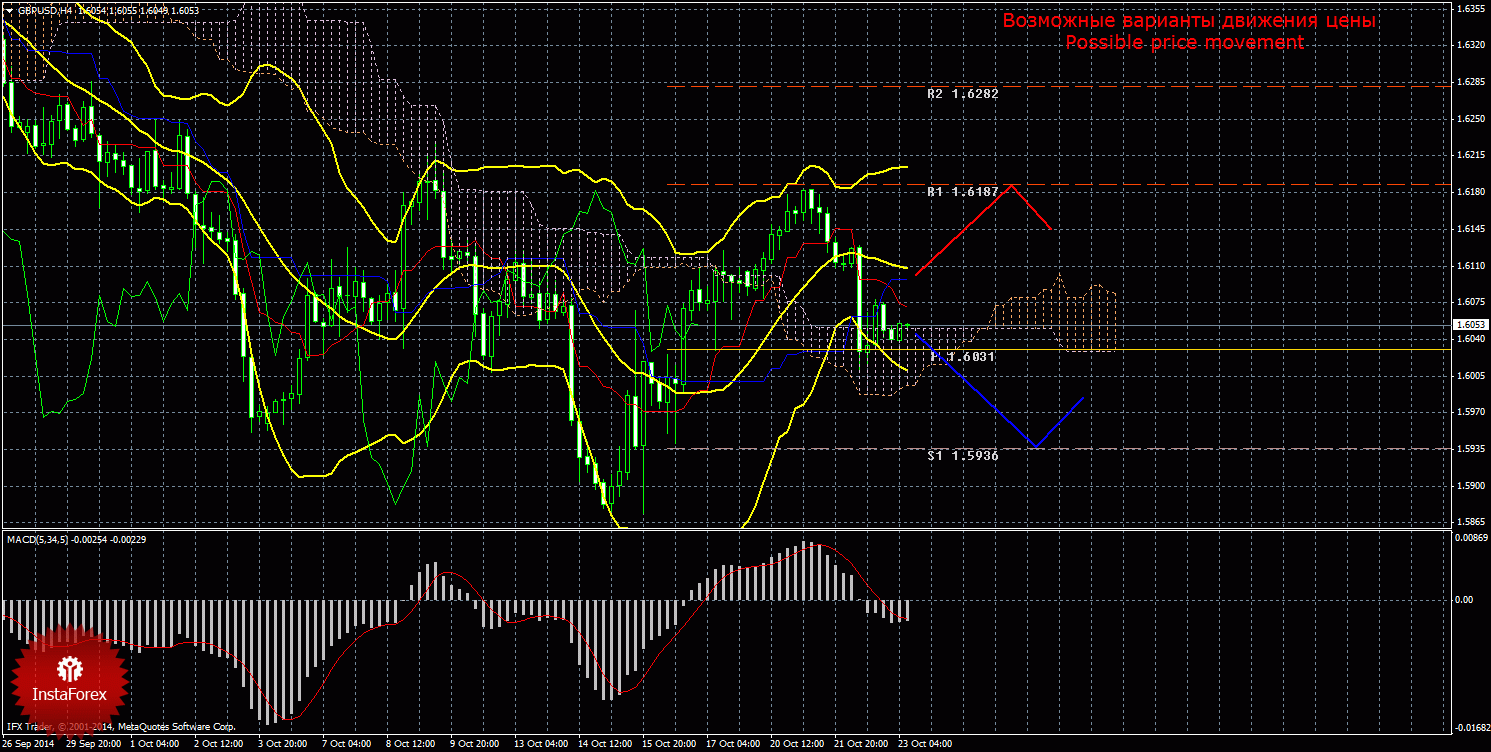Select the 9 Oct 20:00 time label
1491x752 pixels.
coord(474,744)
